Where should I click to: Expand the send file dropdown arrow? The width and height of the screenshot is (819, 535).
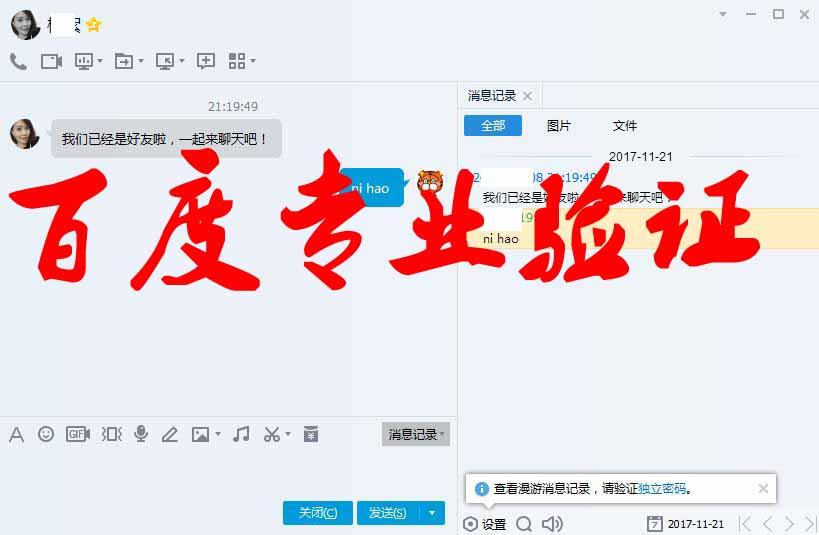pos(141,61)
